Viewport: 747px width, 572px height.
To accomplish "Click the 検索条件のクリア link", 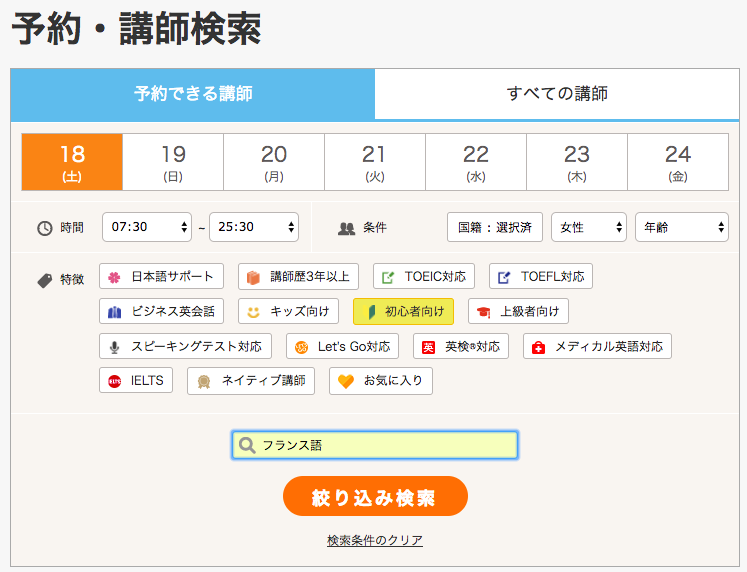I will (x=374, y=541).
